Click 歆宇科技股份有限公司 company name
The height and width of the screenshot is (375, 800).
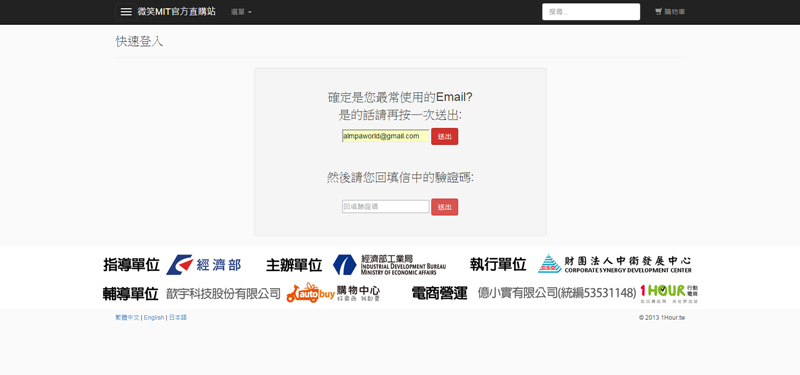coord(223,293)
